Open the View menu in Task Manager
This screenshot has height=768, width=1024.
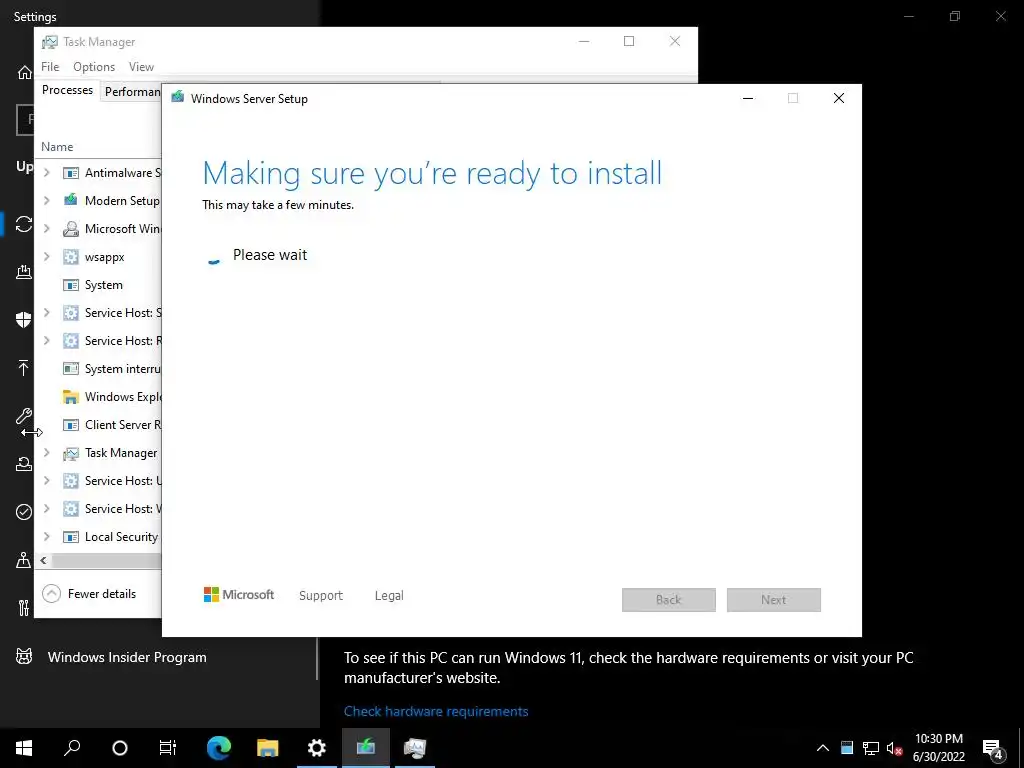tap(141, 67)
